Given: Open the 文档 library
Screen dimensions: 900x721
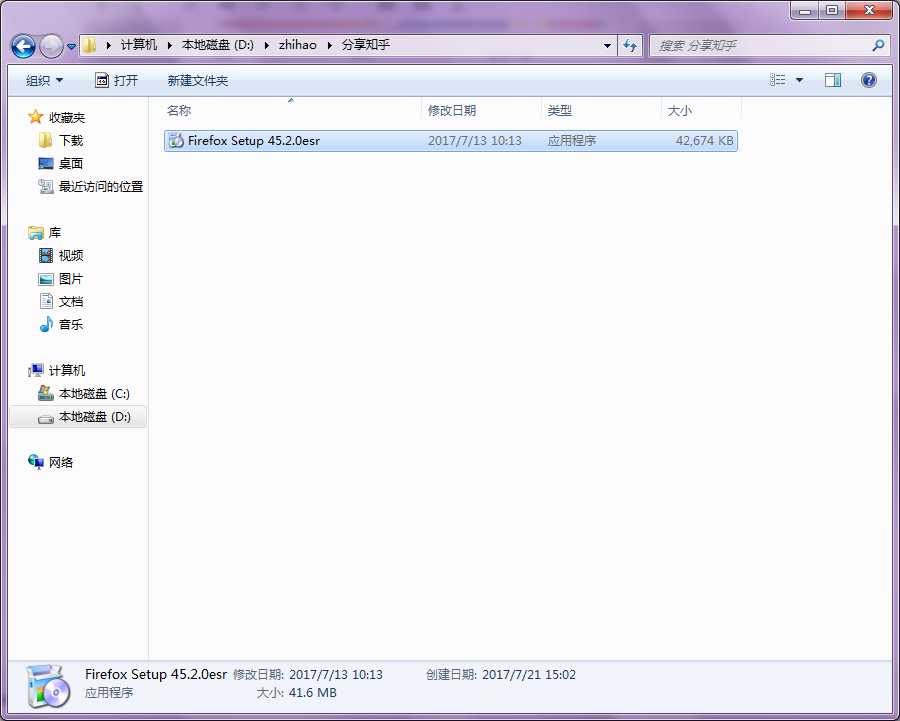Looking at the screenshot, I should pos(71,301).
